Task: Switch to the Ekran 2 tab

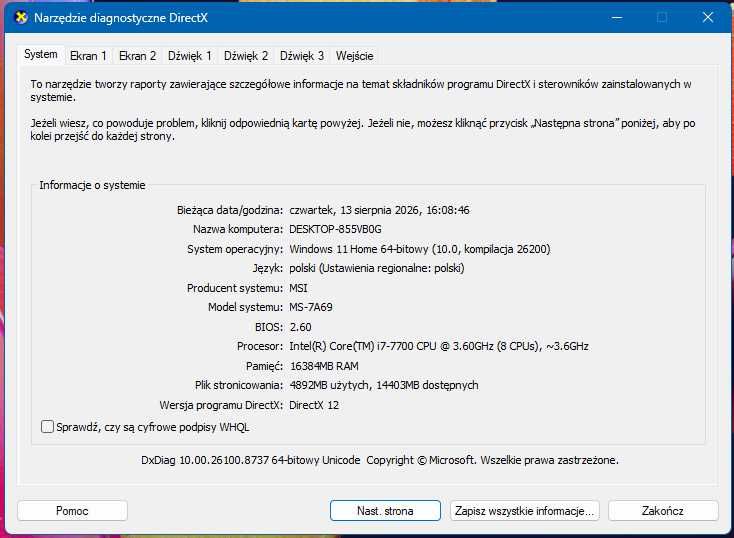Action: (137, 56)
